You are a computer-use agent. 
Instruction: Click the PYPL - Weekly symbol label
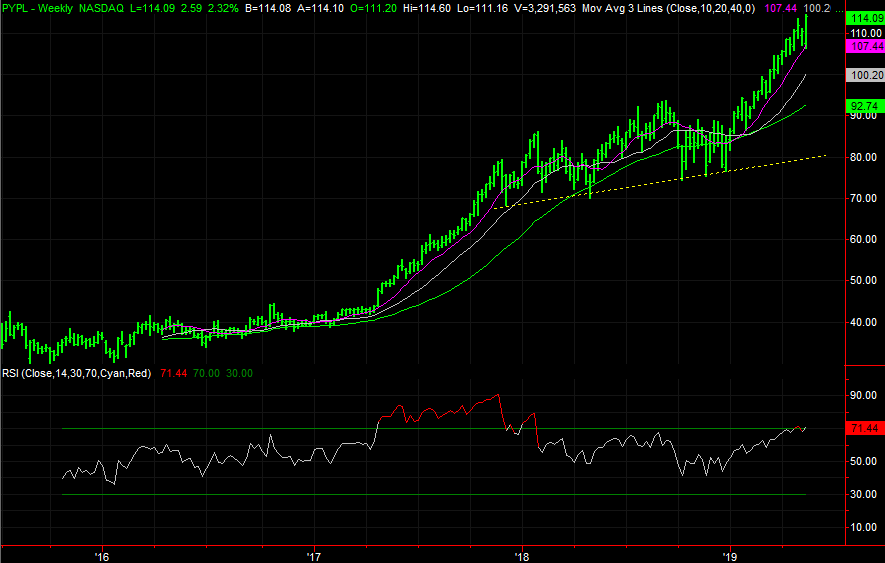click(37, 8)
